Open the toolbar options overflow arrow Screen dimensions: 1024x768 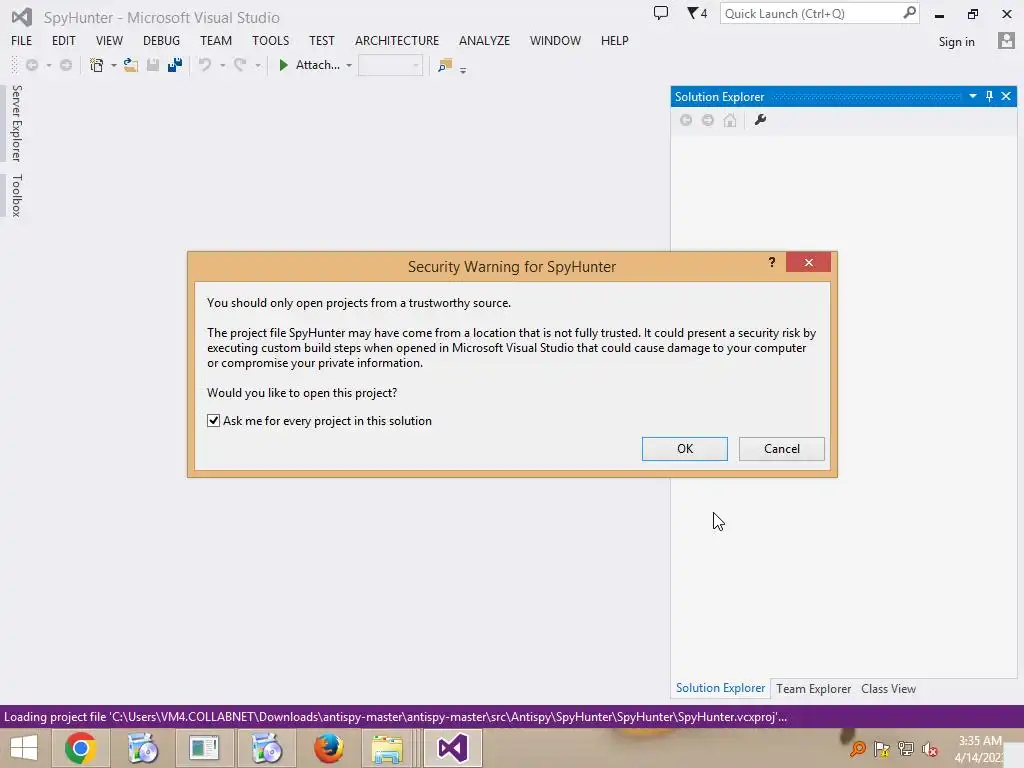pyautogui.click(x=463, y=70)
